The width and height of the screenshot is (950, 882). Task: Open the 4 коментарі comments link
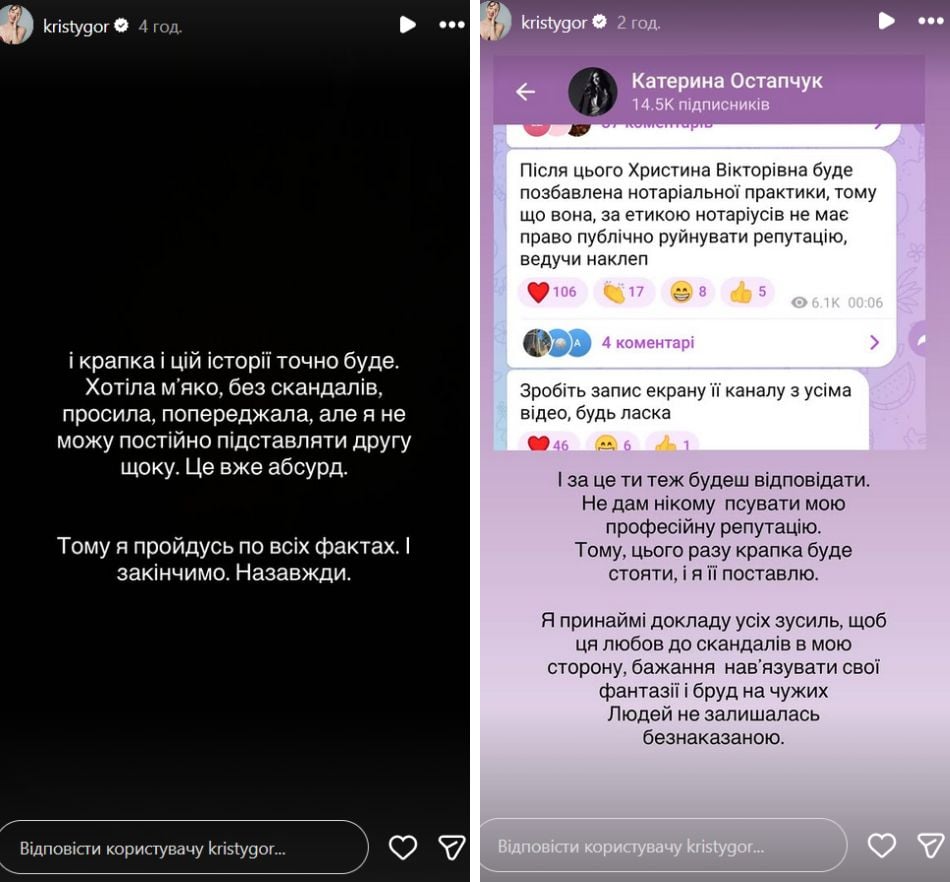click(648, 343)
